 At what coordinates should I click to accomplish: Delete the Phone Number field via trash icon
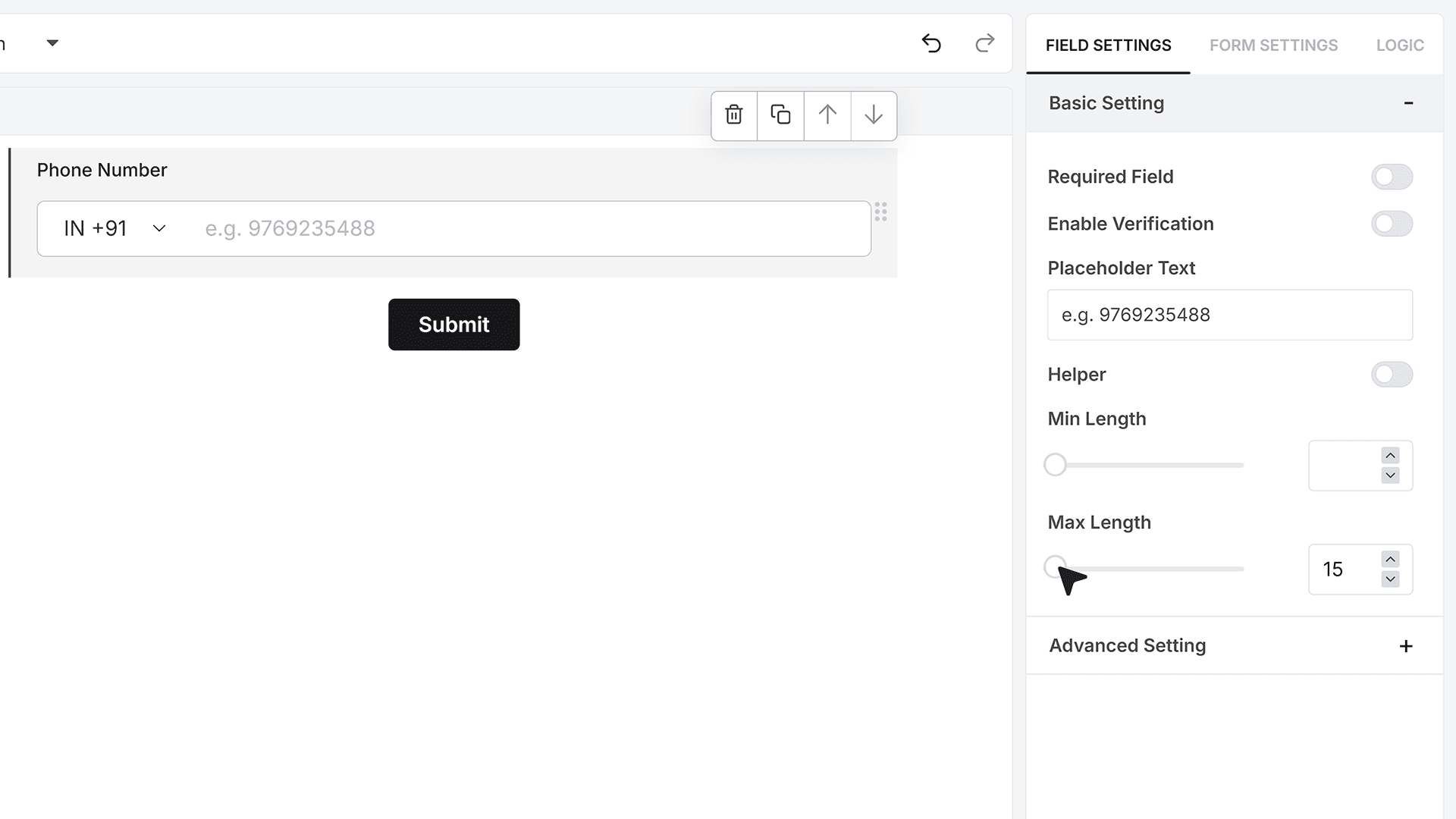pyautogui.click(x=733, y=115)
